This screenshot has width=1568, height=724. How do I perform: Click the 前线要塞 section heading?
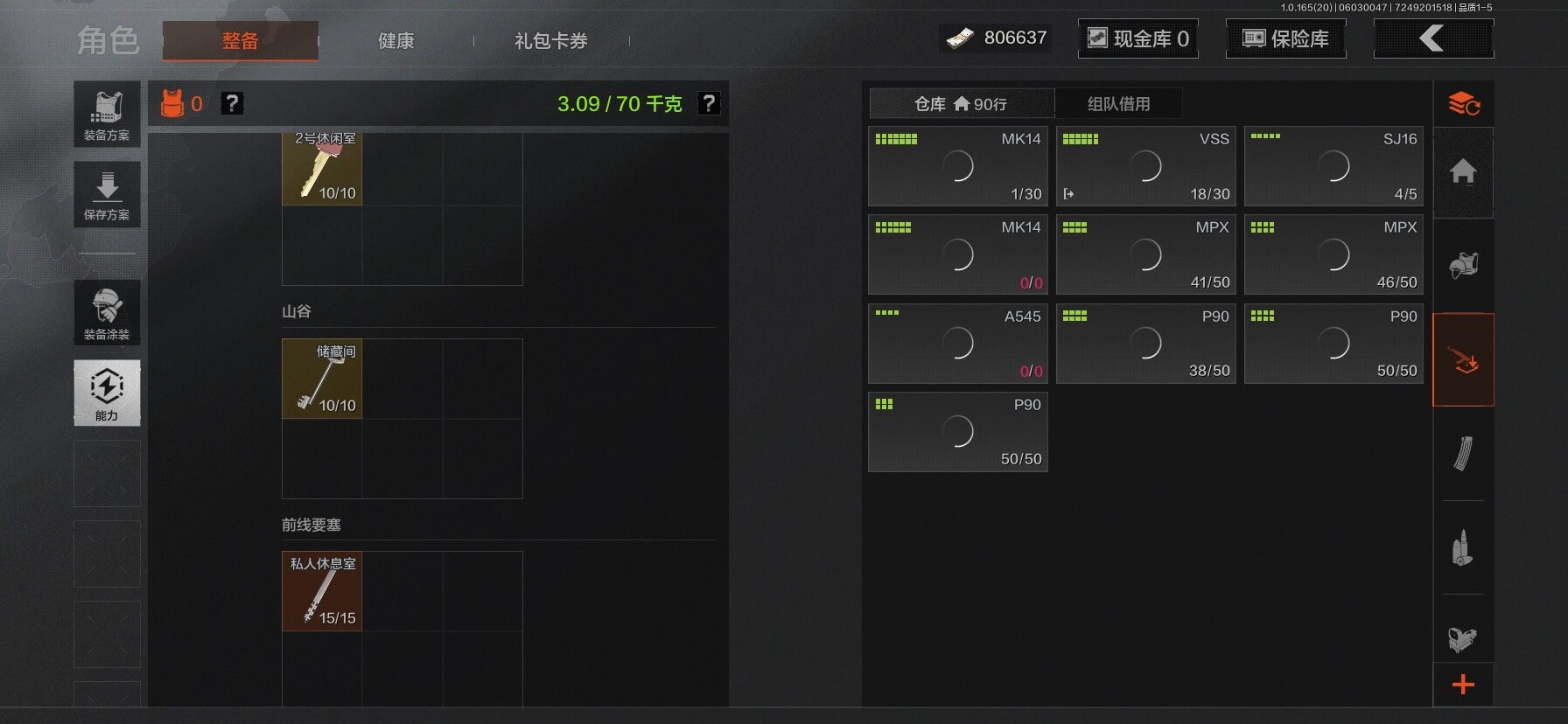pyautogui.click(x=311, y=525)
